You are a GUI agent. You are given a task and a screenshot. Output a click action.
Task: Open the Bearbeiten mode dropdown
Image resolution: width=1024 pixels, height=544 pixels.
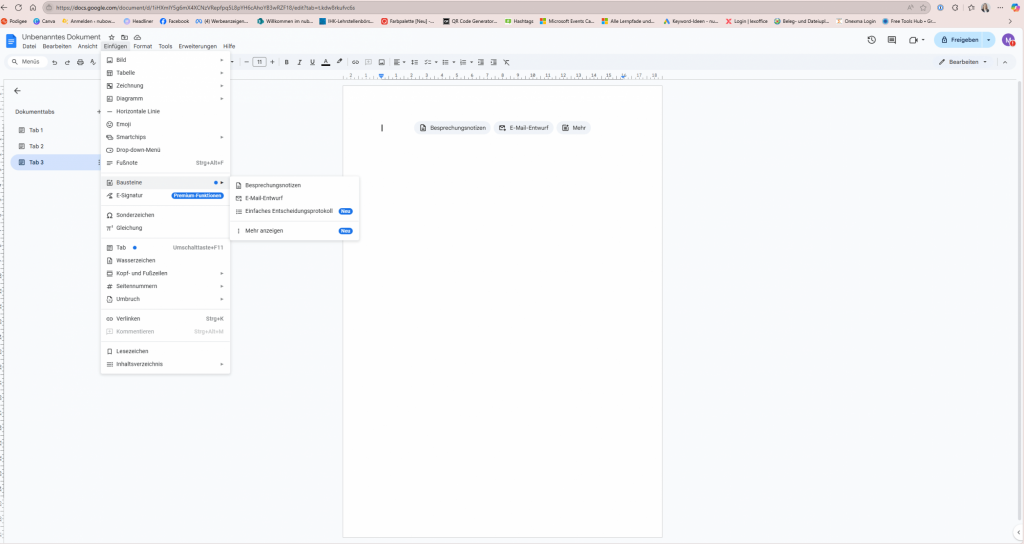coord(963,62)
